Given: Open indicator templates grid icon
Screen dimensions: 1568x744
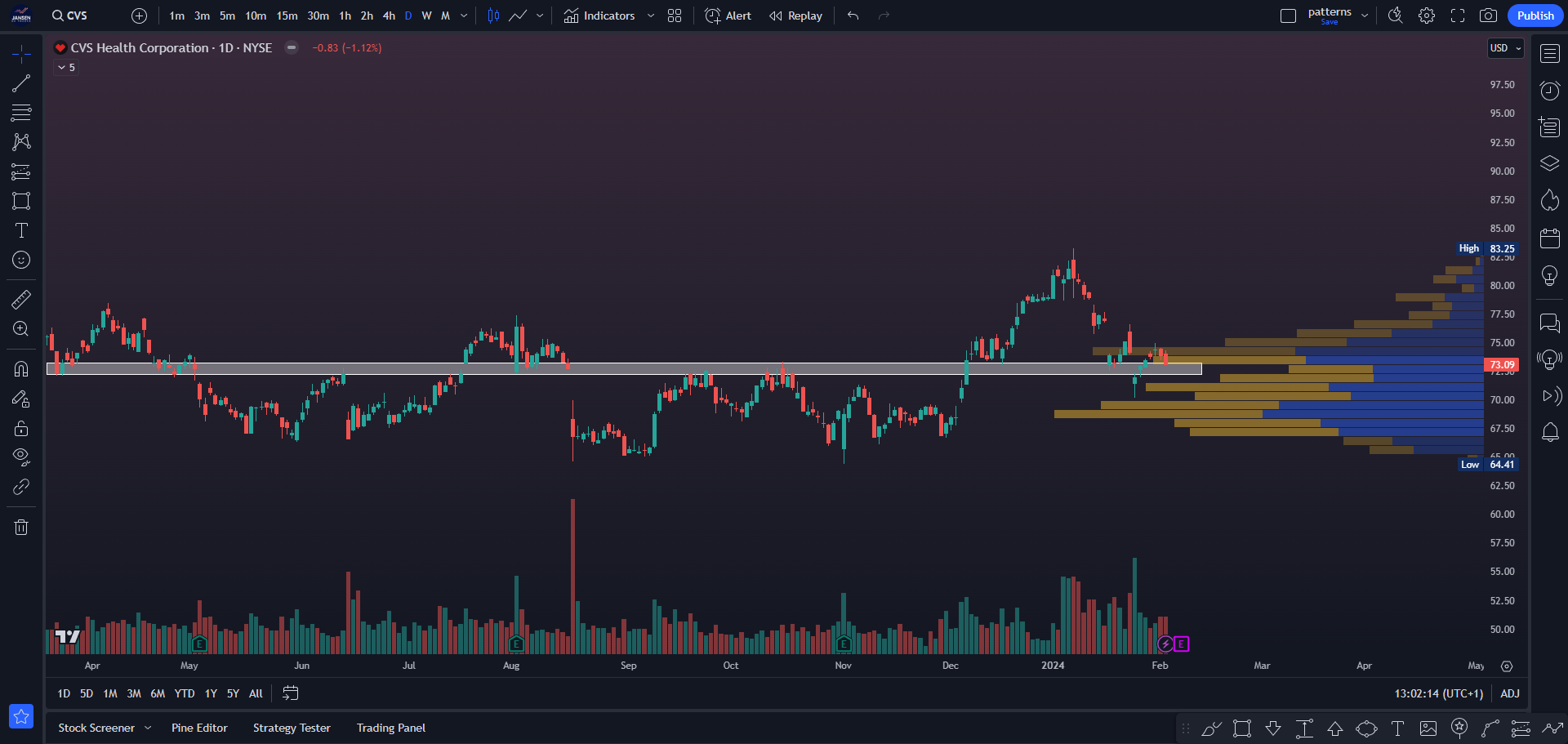Looking at the screenshot, I should (675, 16).
